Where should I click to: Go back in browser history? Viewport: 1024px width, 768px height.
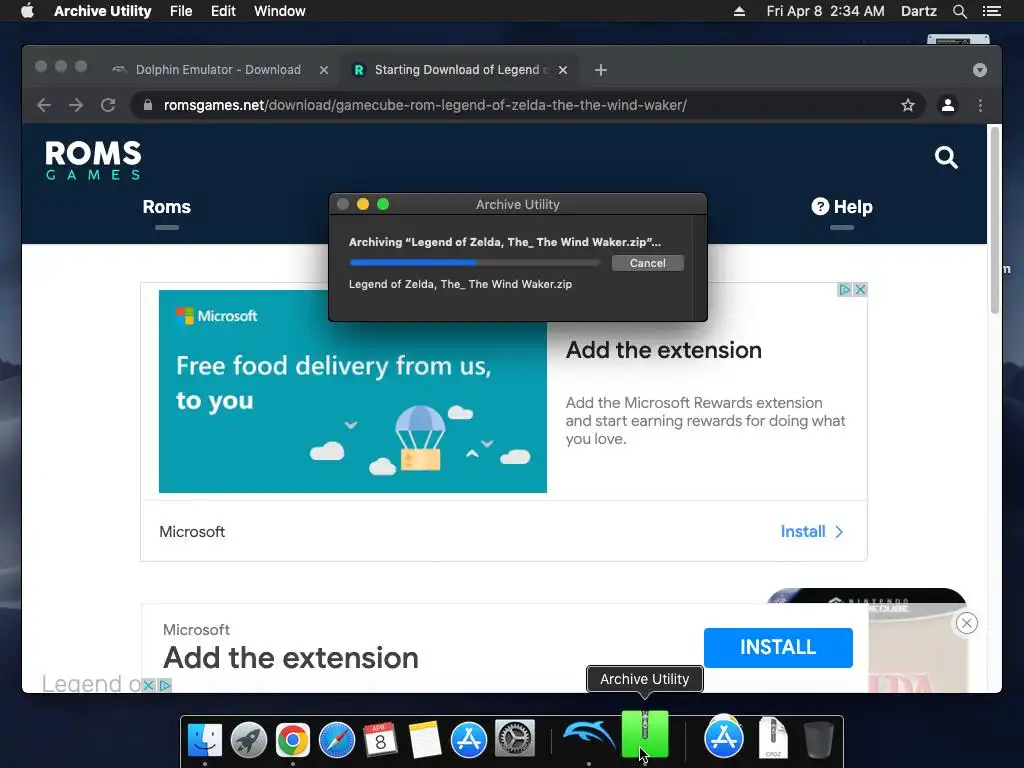(x=44, y=105)
